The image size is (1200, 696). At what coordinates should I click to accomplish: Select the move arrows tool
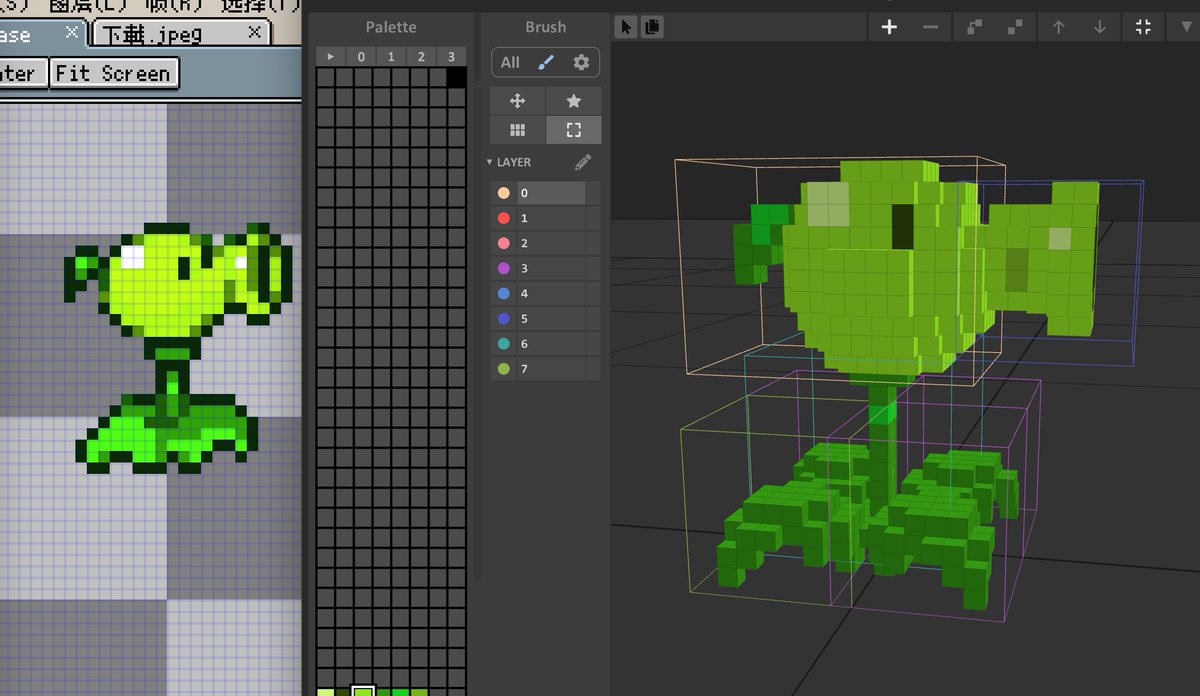coord(518,101)
